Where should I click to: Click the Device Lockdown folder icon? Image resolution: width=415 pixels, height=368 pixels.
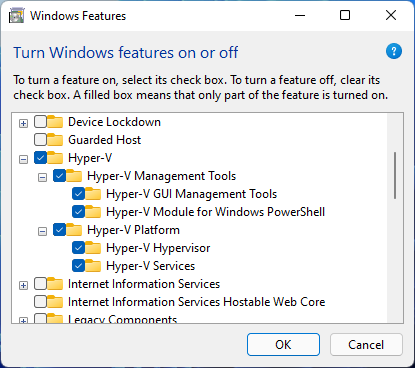(55, 122)
